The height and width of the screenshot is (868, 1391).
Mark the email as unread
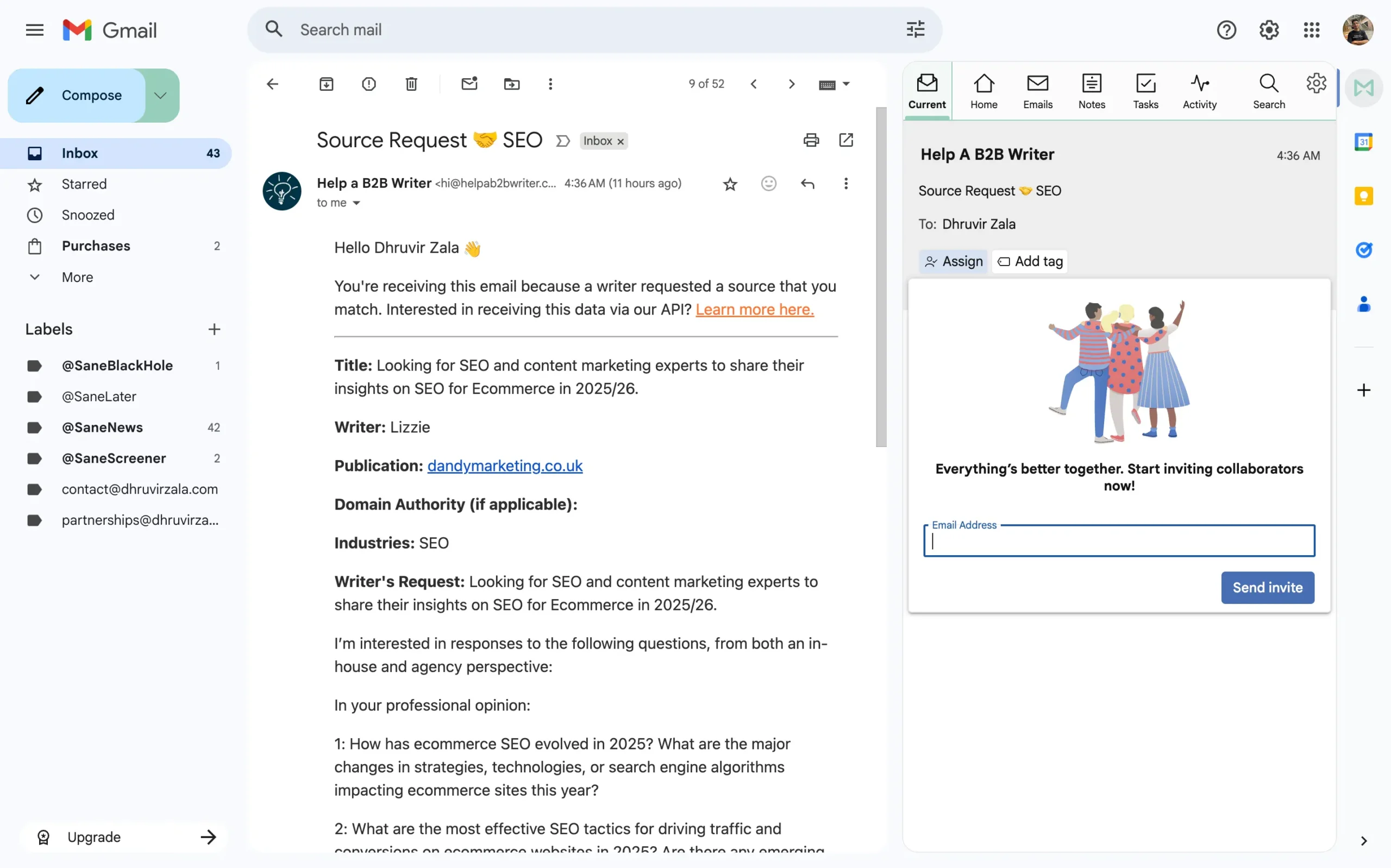[x=469, y=84]
